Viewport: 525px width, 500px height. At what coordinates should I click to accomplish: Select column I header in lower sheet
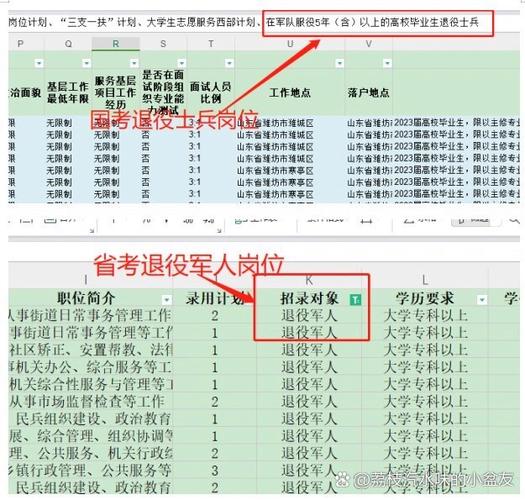point(86,280)
